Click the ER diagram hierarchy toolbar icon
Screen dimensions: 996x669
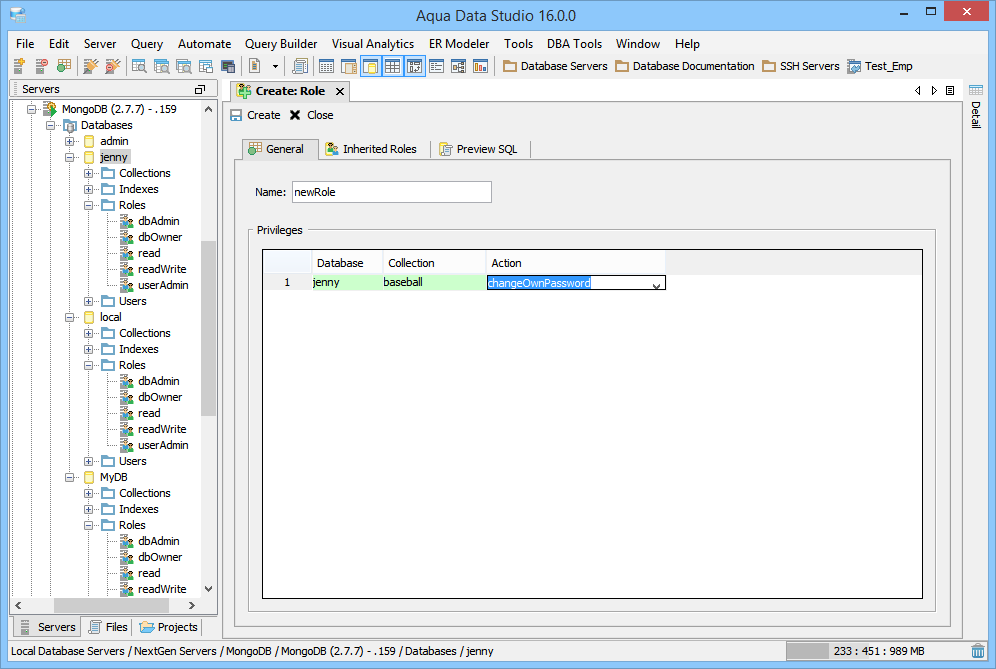coord(459,65)
